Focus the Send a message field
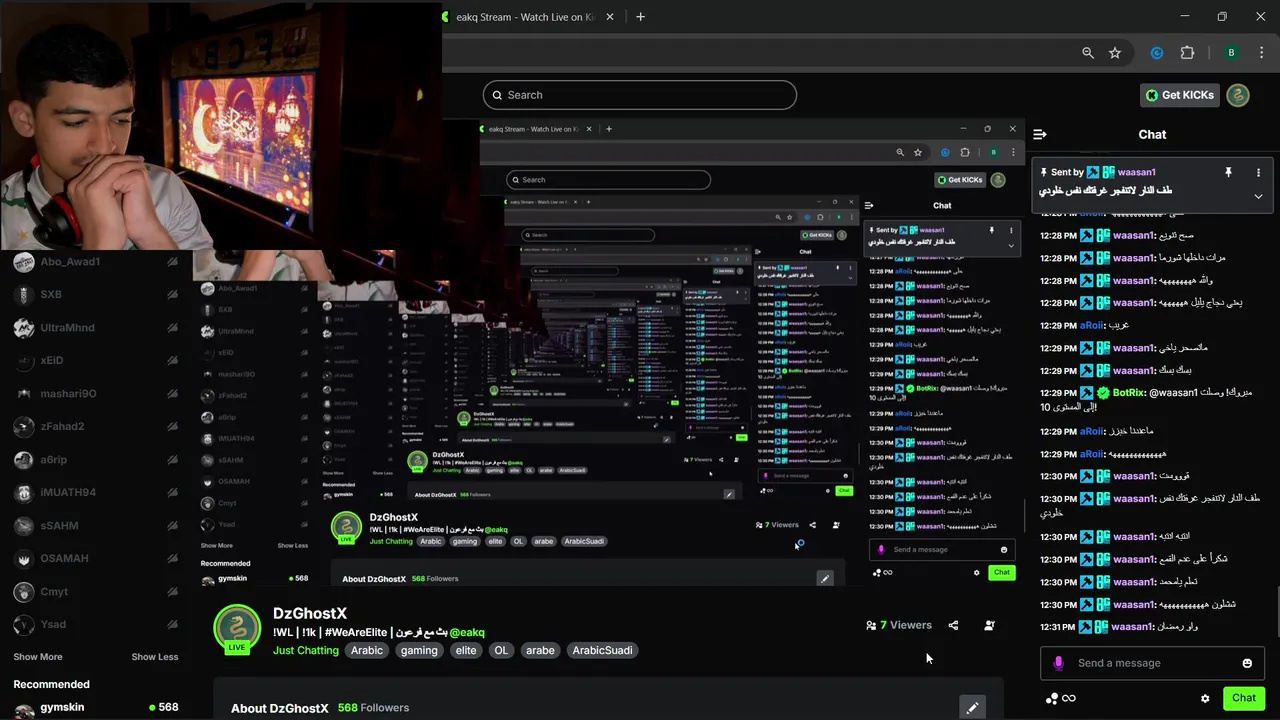Image resolution: width=1280 pixels, height=720 pixels. [x=1150, y=663]
